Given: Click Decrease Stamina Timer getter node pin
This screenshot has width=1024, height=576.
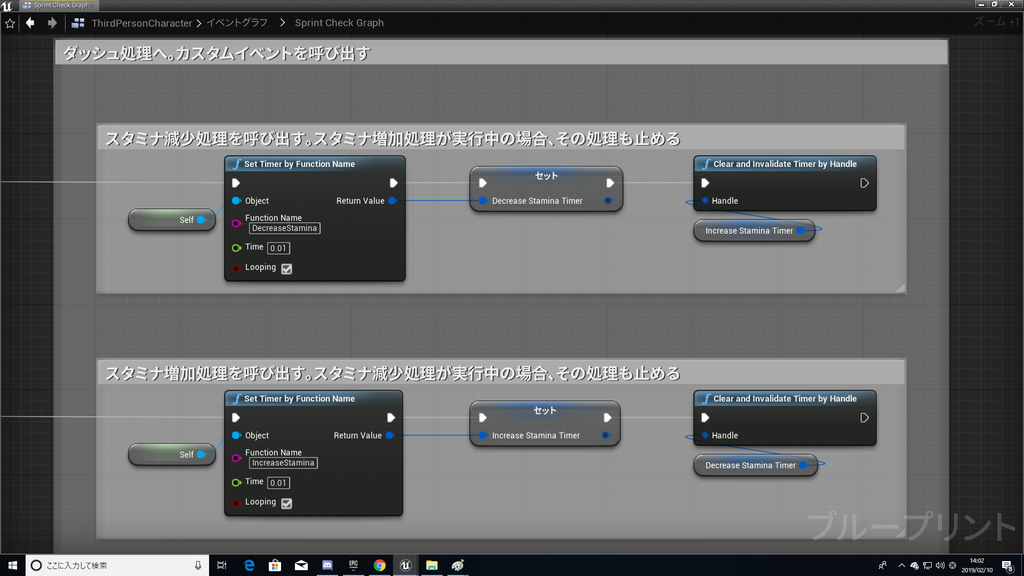Looking at the screenshot, I should 803,465.
